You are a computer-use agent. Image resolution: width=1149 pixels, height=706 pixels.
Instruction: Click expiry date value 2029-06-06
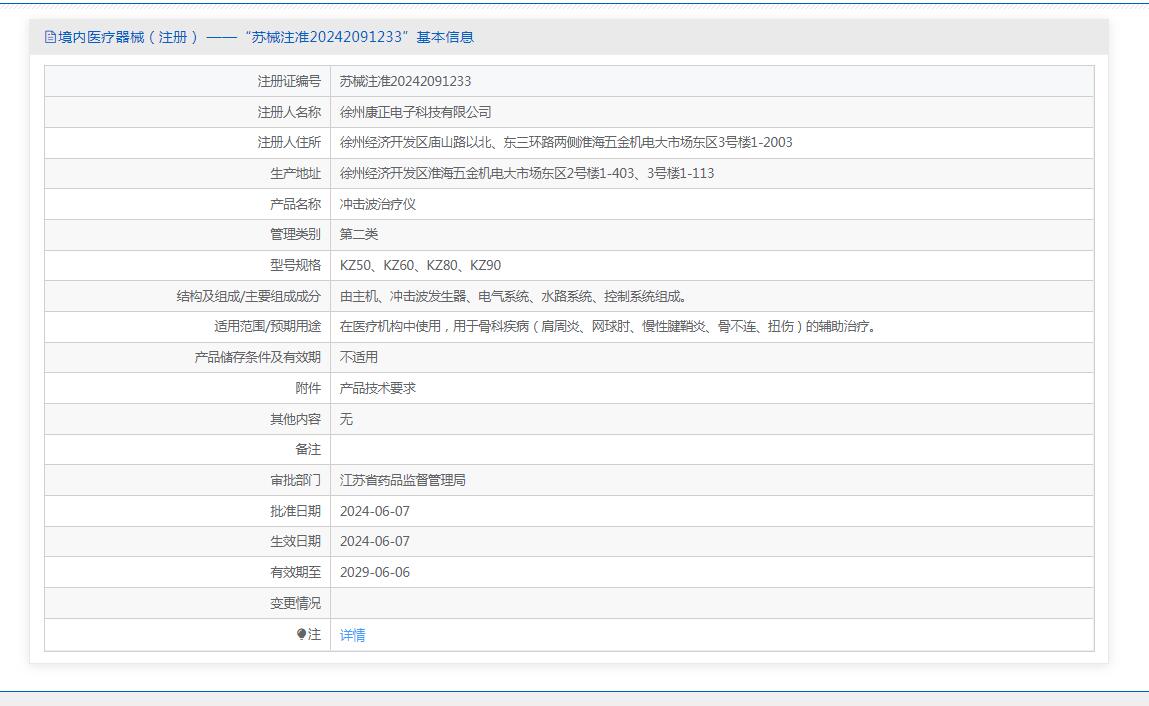pyautogui.click(x=374, y=572)
